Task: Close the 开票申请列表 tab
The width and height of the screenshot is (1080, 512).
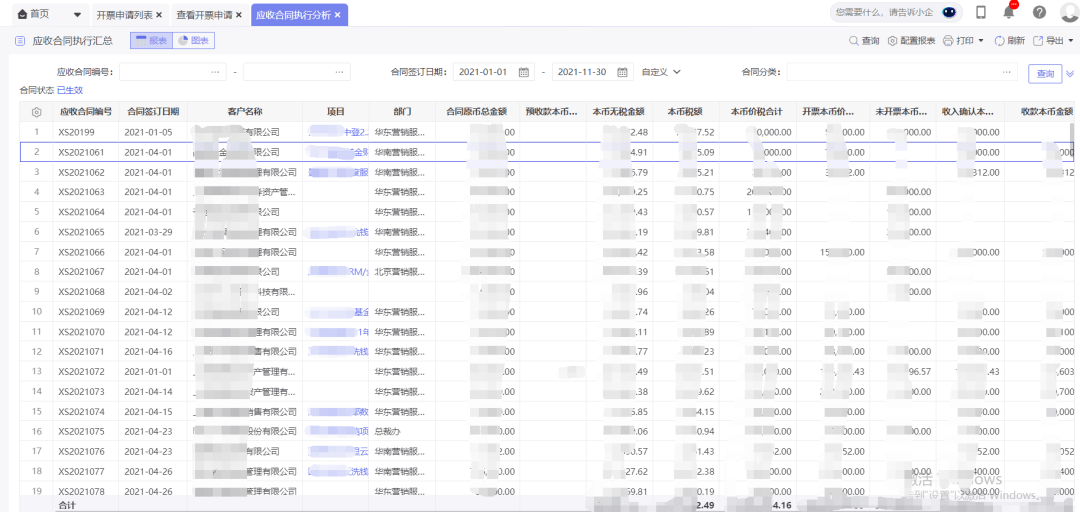Action: [x=160, y=14]
